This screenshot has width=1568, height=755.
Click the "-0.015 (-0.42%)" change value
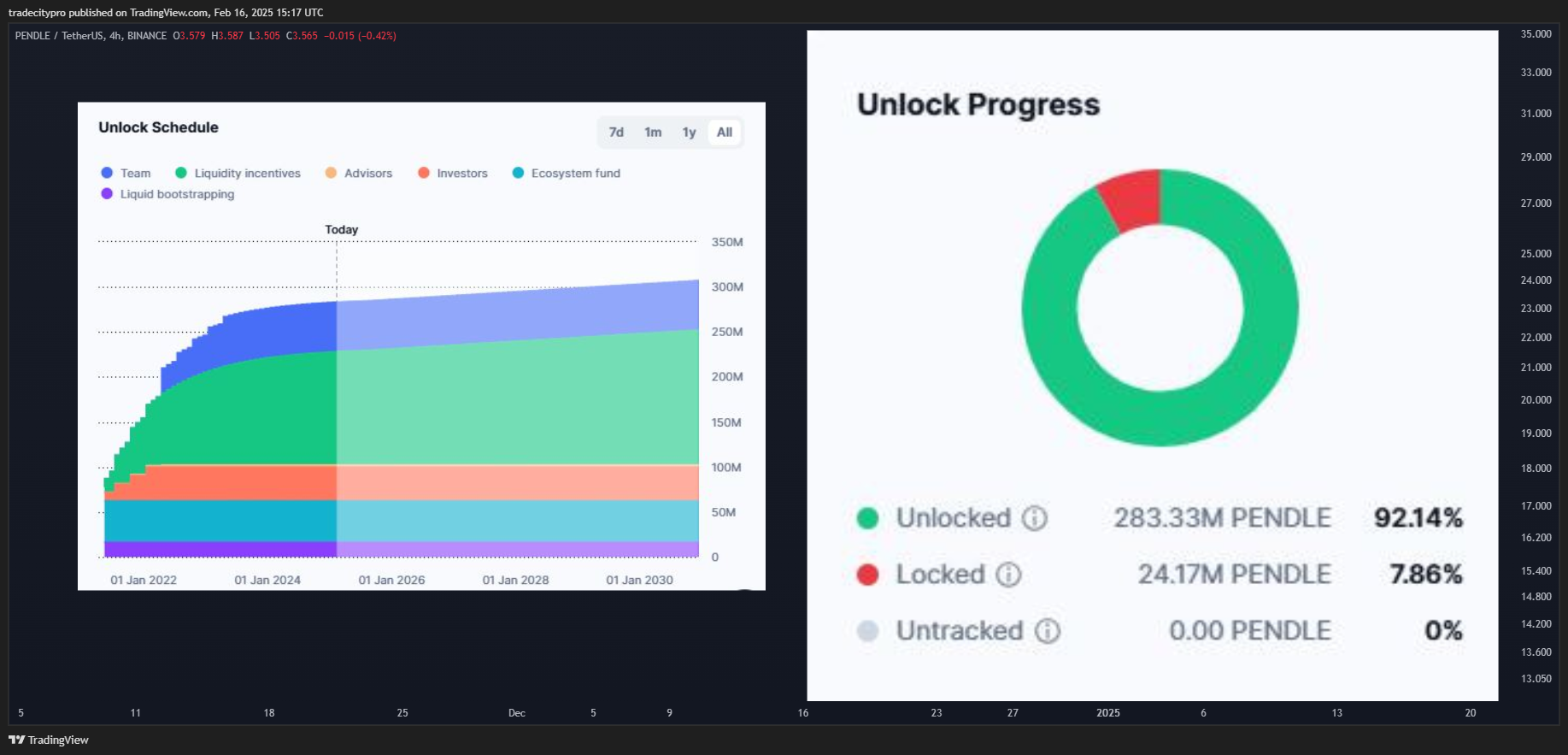pyautogui.click(x=360, y=36)
